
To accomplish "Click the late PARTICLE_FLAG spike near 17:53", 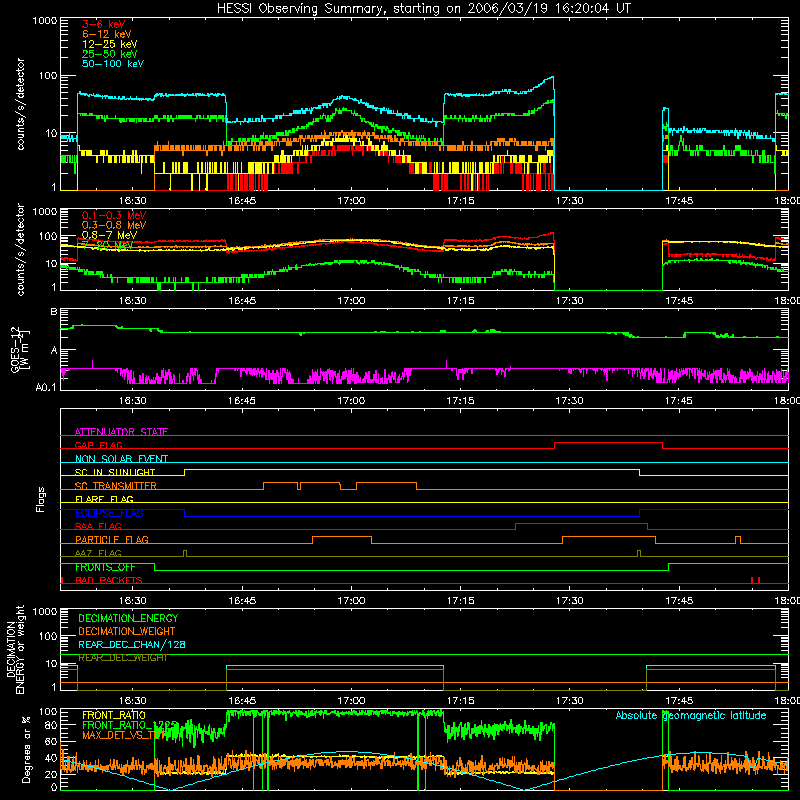I will [738, 540].
